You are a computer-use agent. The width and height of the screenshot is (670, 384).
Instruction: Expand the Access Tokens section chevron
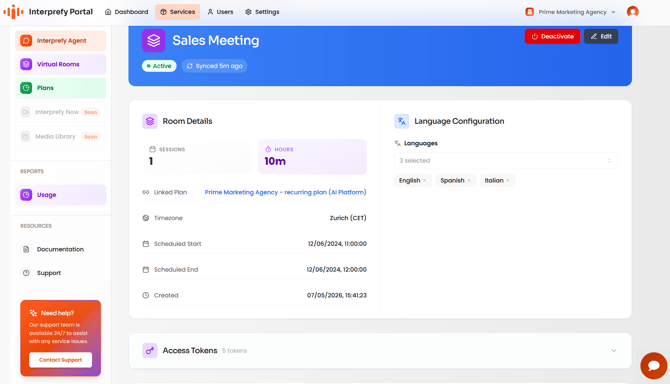tap(614, 351)
